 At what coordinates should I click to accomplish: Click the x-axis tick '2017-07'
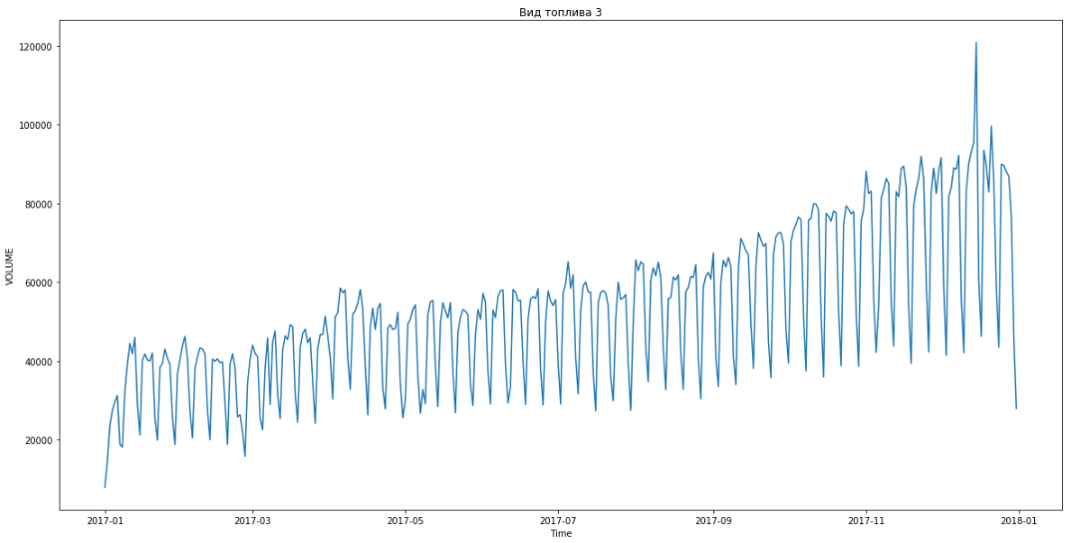(x=558, y=520)
